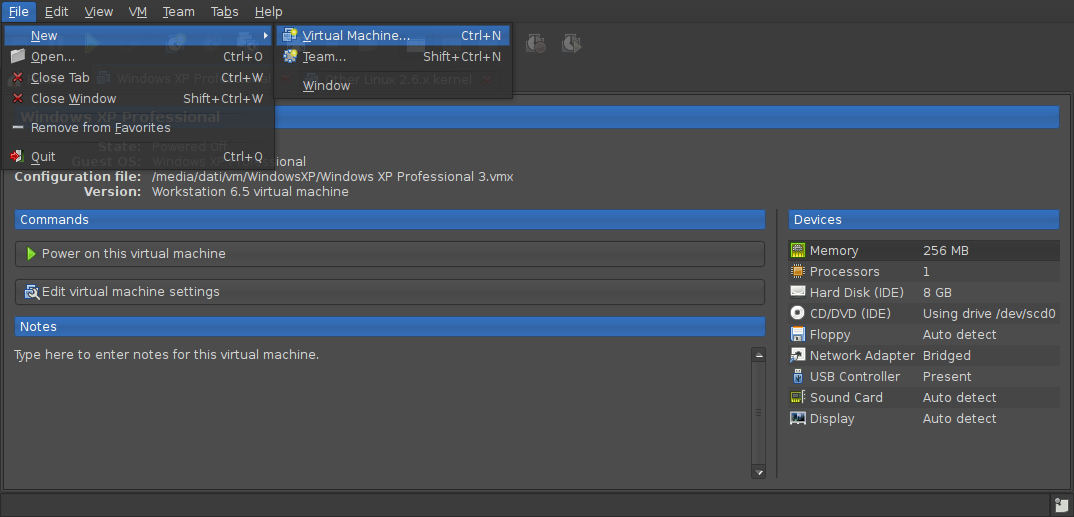Open the Team menu
The height and width of the screenshot is (517, 1074).
179,12
